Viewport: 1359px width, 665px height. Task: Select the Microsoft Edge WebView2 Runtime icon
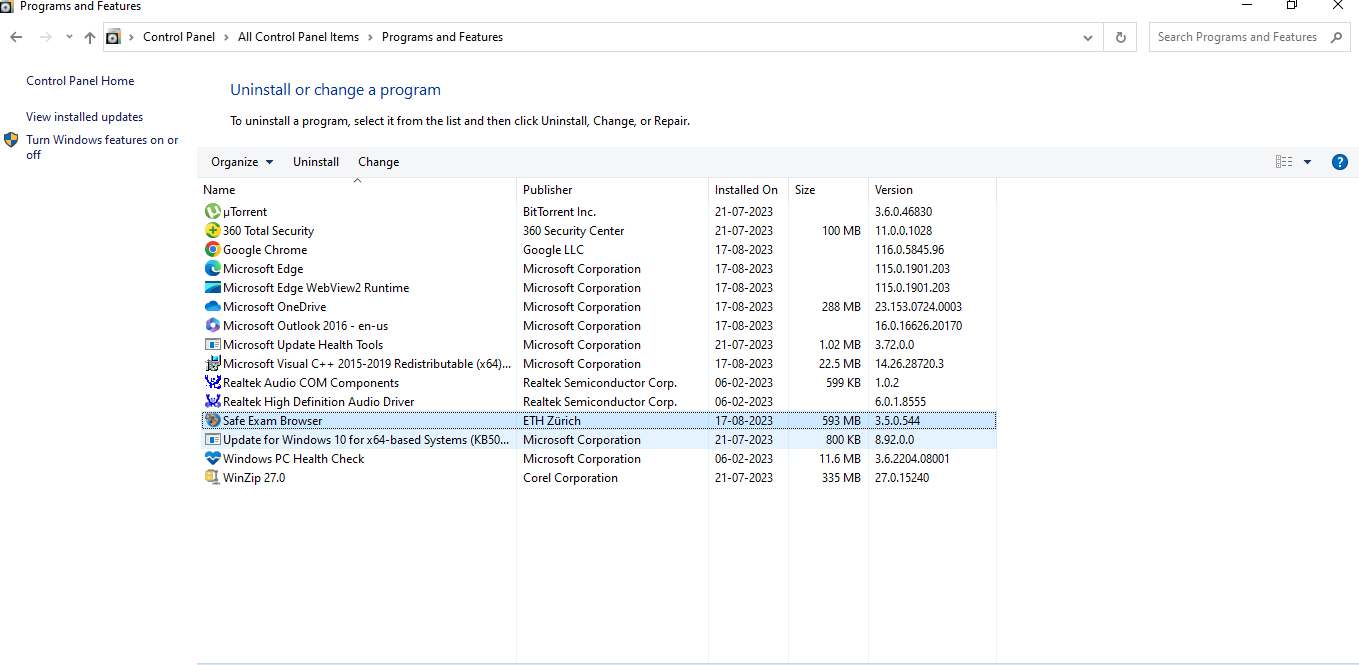coord(212,288)
